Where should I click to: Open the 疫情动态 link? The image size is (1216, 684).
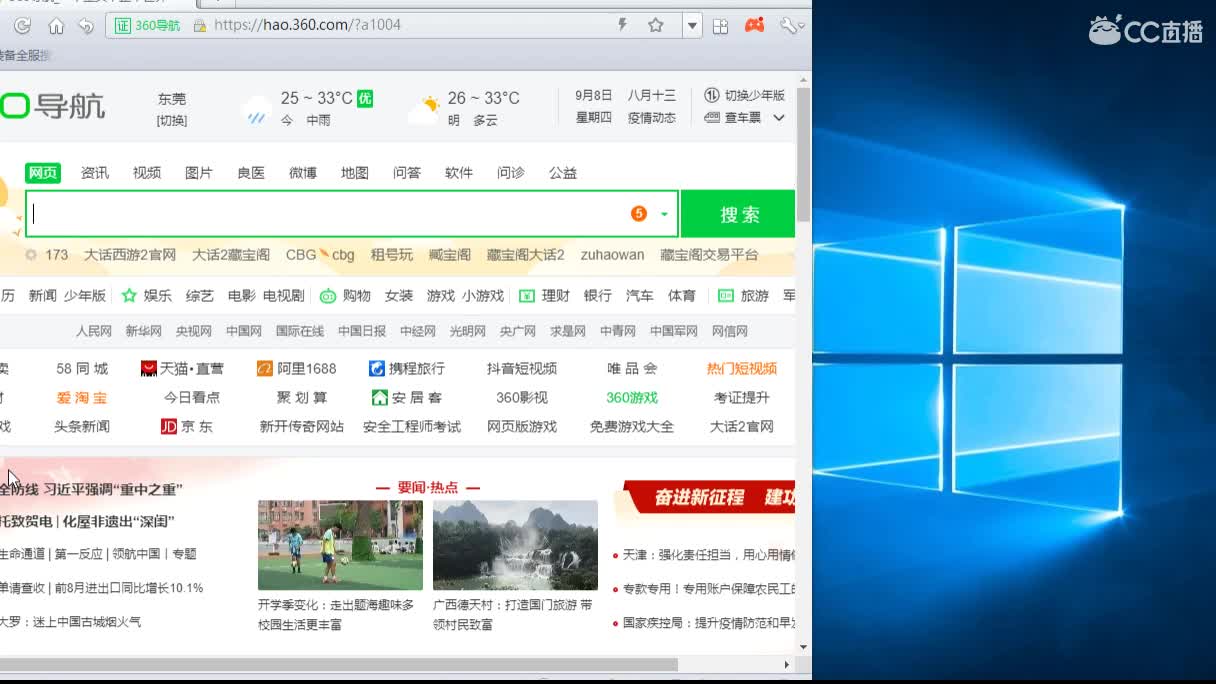click(652, 118)
